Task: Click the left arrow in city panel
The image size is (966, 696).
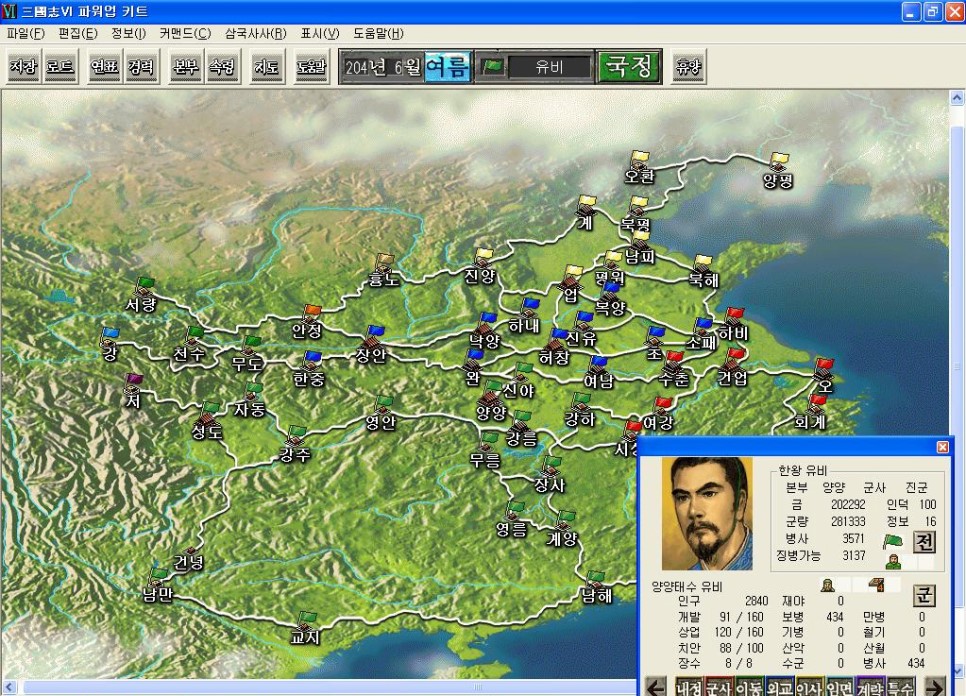Action: tap(657, 687)
